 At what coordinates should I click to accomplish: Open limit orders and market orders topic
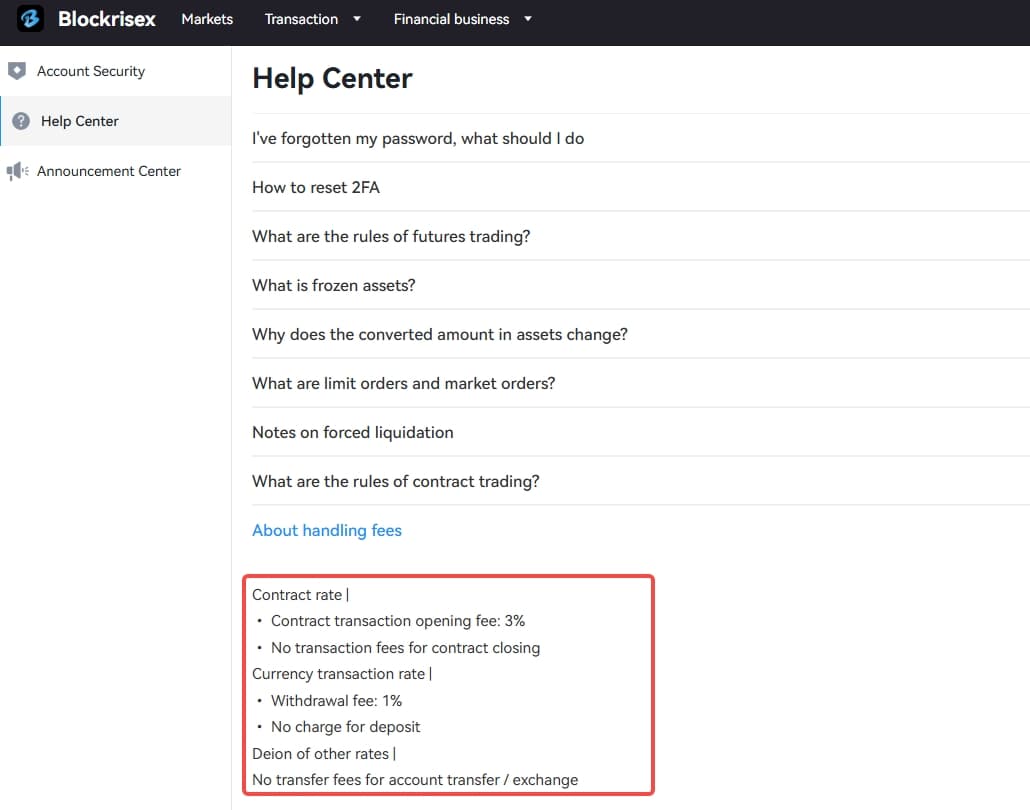pyautogui.click(x=403, y=383)
